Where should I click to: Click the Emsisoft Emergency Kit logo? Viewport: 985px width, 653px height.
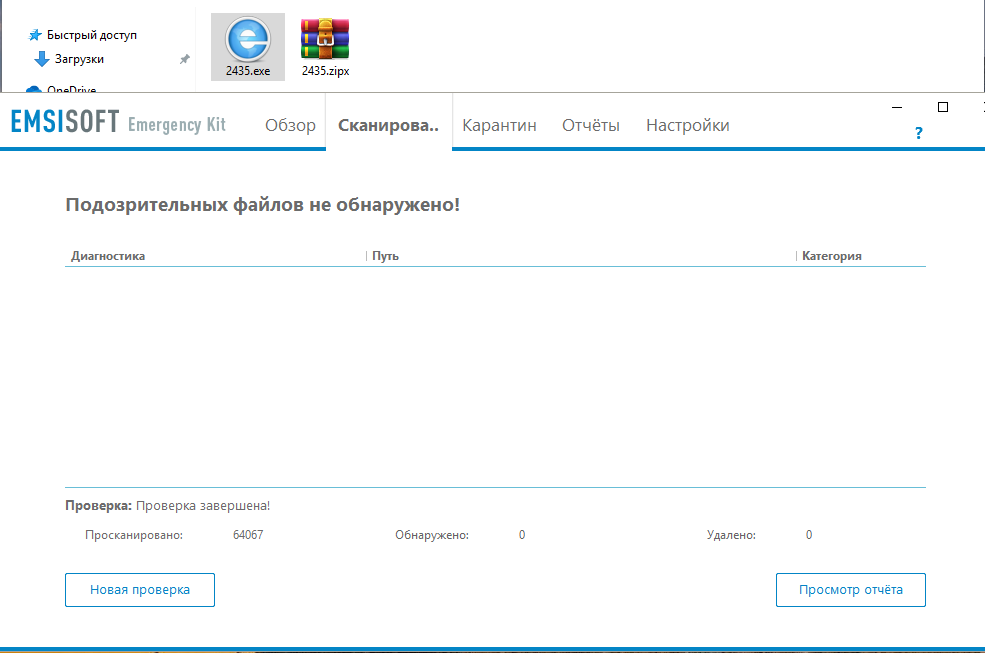pos(118,122)
